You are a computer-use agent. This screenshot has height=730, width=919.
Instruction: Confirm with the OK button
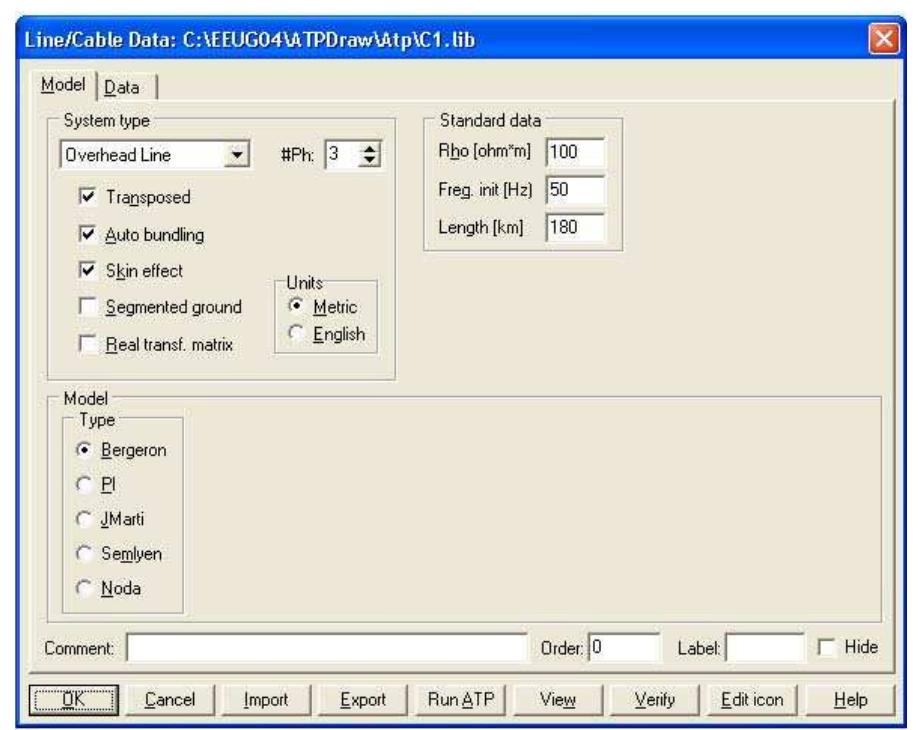(74, 700)
